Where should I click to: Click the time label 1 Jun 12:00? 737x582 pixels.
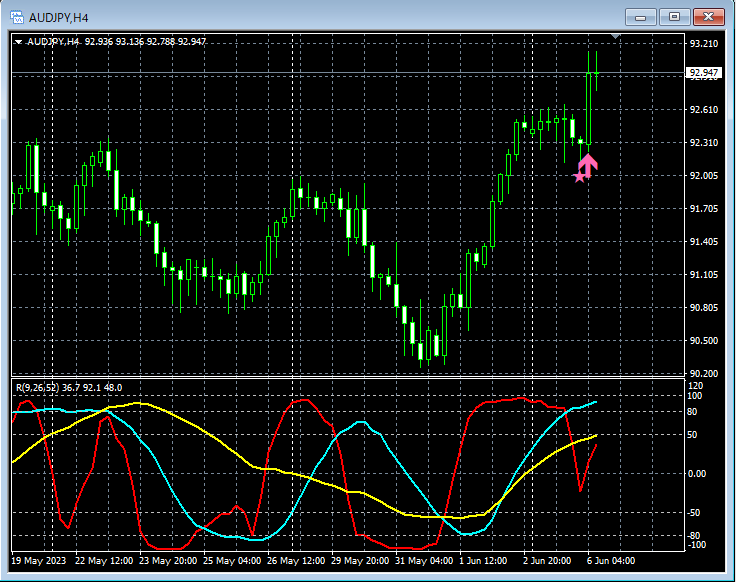pos(483,561)
